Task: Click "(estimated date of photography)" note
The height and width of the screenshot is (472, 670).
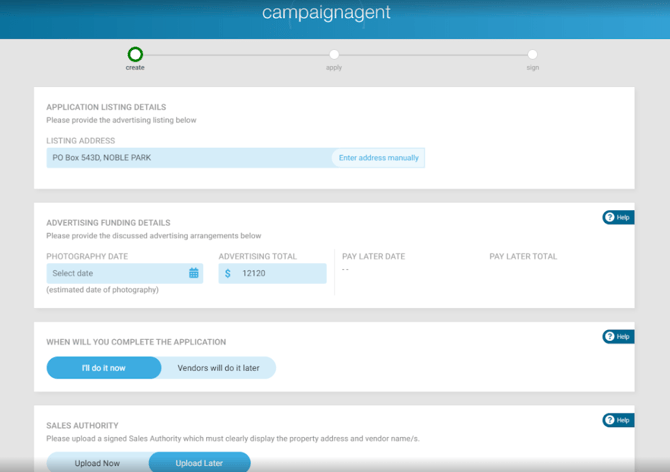Action: (103, 290)
